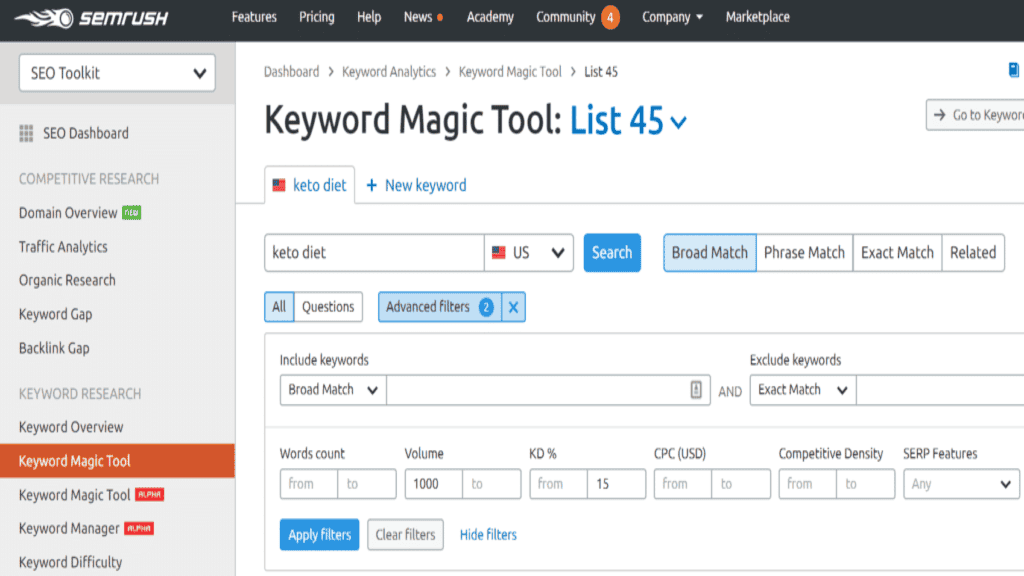Enable Exact Match mode
The height and width of the screenshot is (576, 1024).
click(x=896, y=253)
